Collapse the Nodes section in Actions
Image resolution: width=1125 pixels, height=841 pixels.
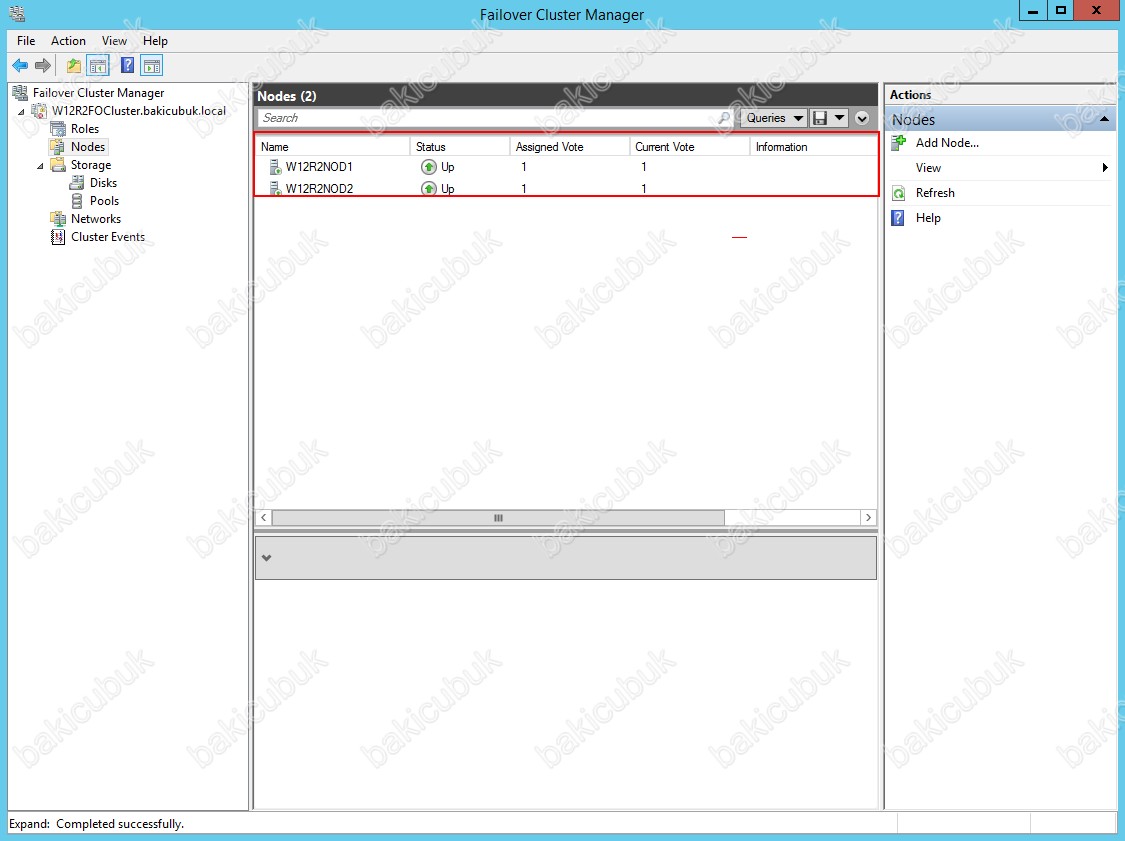1104,119
